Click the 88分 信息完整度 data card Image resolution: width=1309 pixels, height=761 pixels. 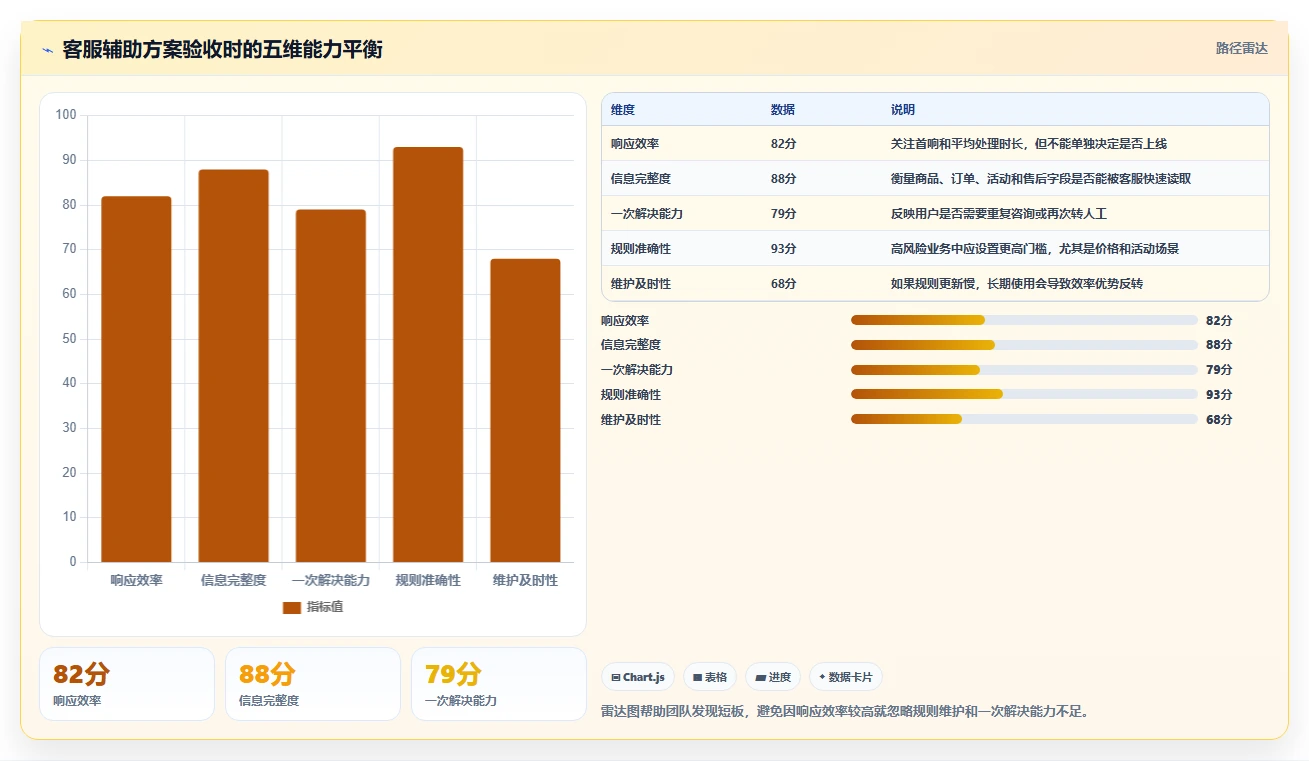click(313, 684)
